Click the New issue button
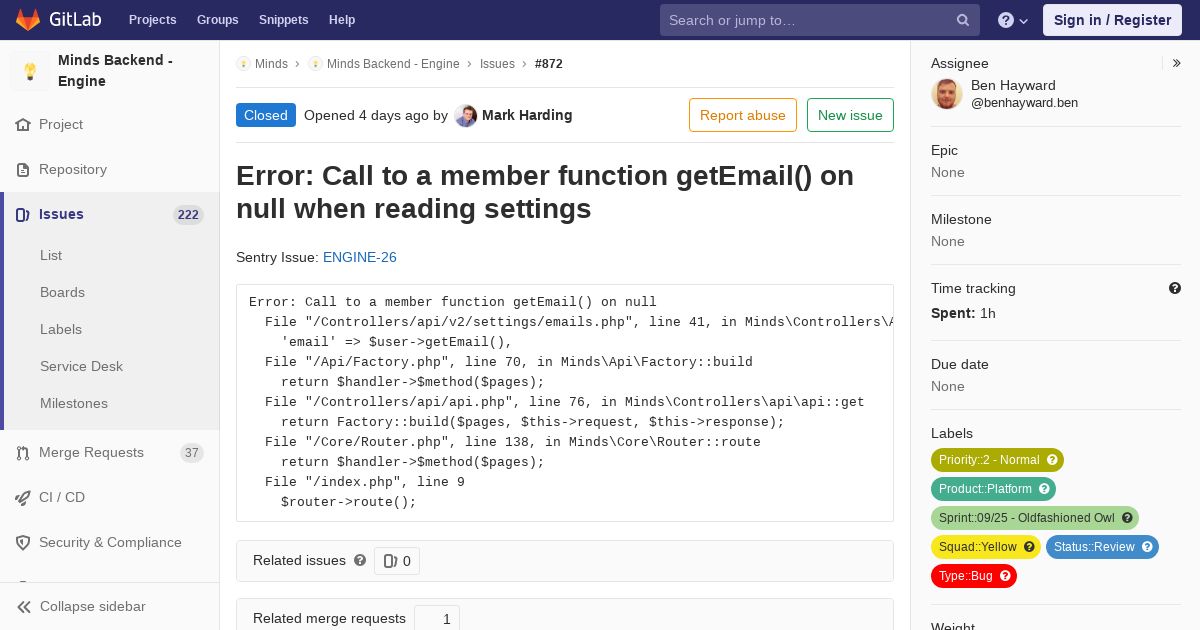Screen dimensions: 1200x630 pos(850,115)
